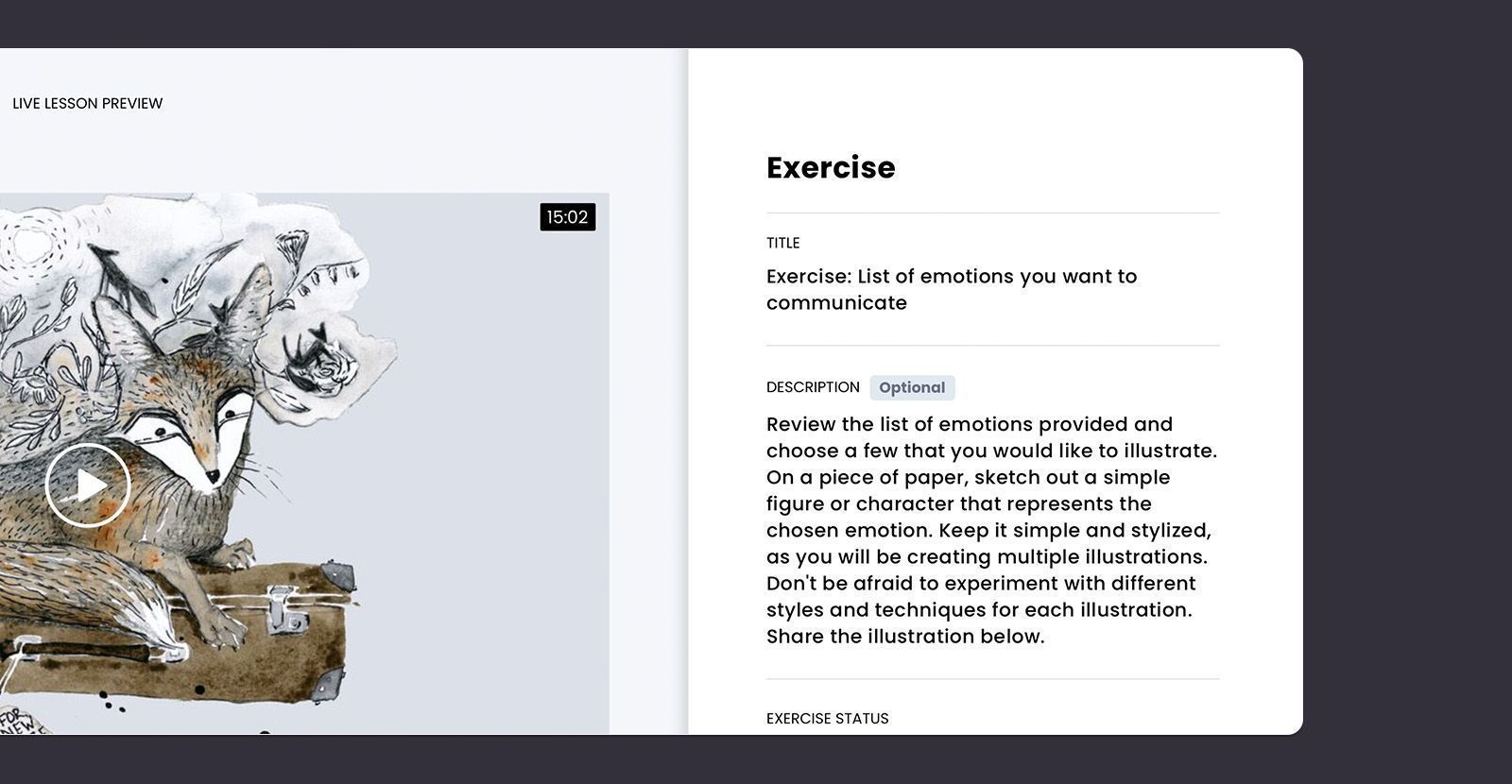Click the dark backdrop outside the panel

point(1408,392)
